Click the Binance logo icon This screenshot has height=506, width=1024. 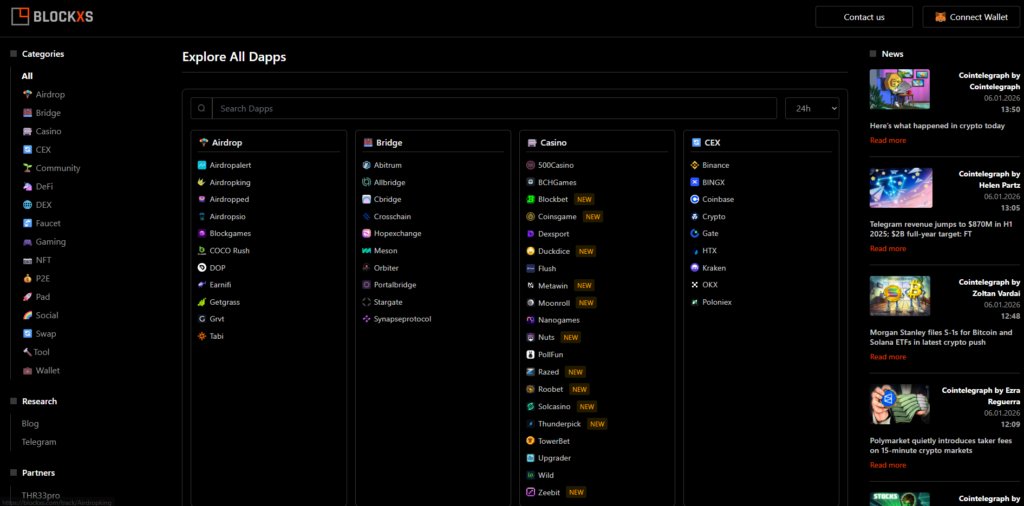point(694,165)
